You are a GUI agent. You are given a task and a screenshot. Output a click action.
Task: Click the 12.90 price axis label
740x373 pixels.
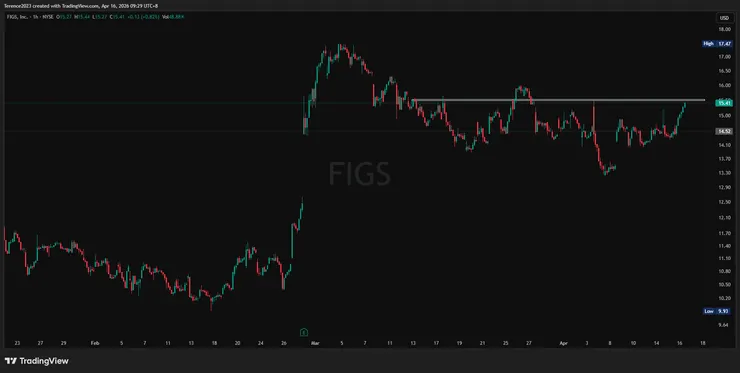click(724, 187)
